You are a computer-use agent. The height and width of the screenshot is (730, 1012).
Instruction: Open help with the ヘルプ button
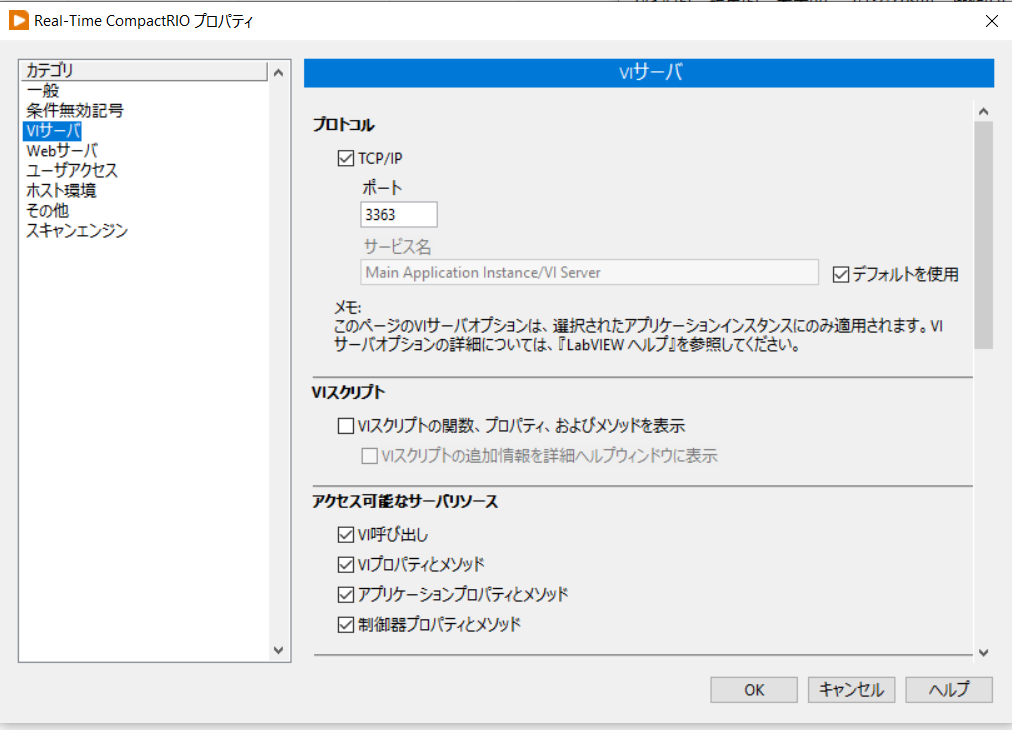pos(949,690)
